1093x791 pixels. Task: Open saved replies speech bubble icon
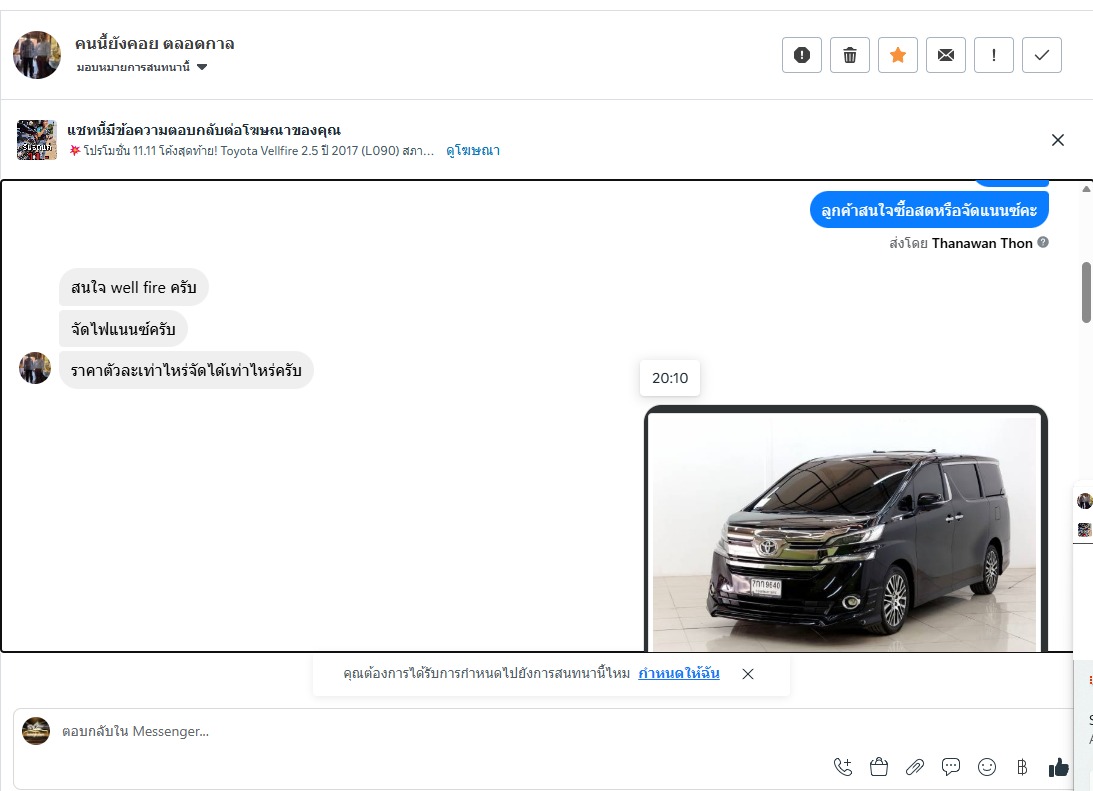[x=951, y=767]
